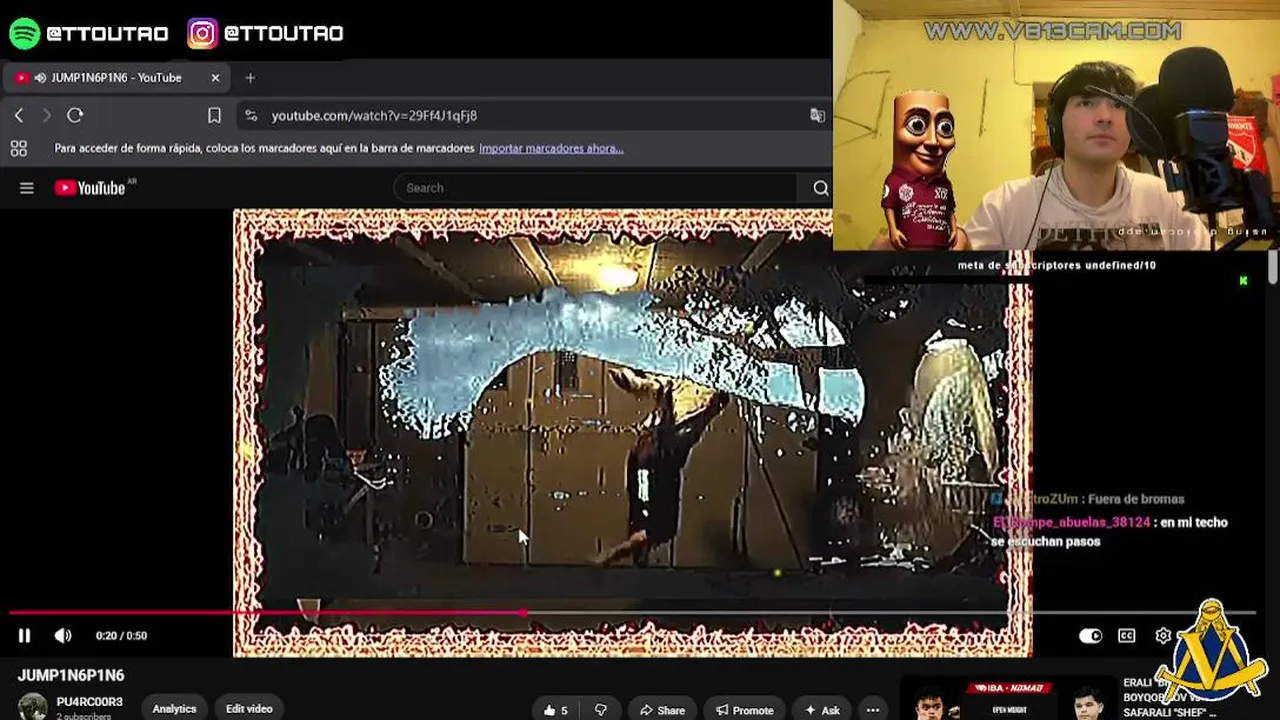Screen dimensions: 1280x720
Task: Like the video with thumbs up
Action: click(556, 710)
